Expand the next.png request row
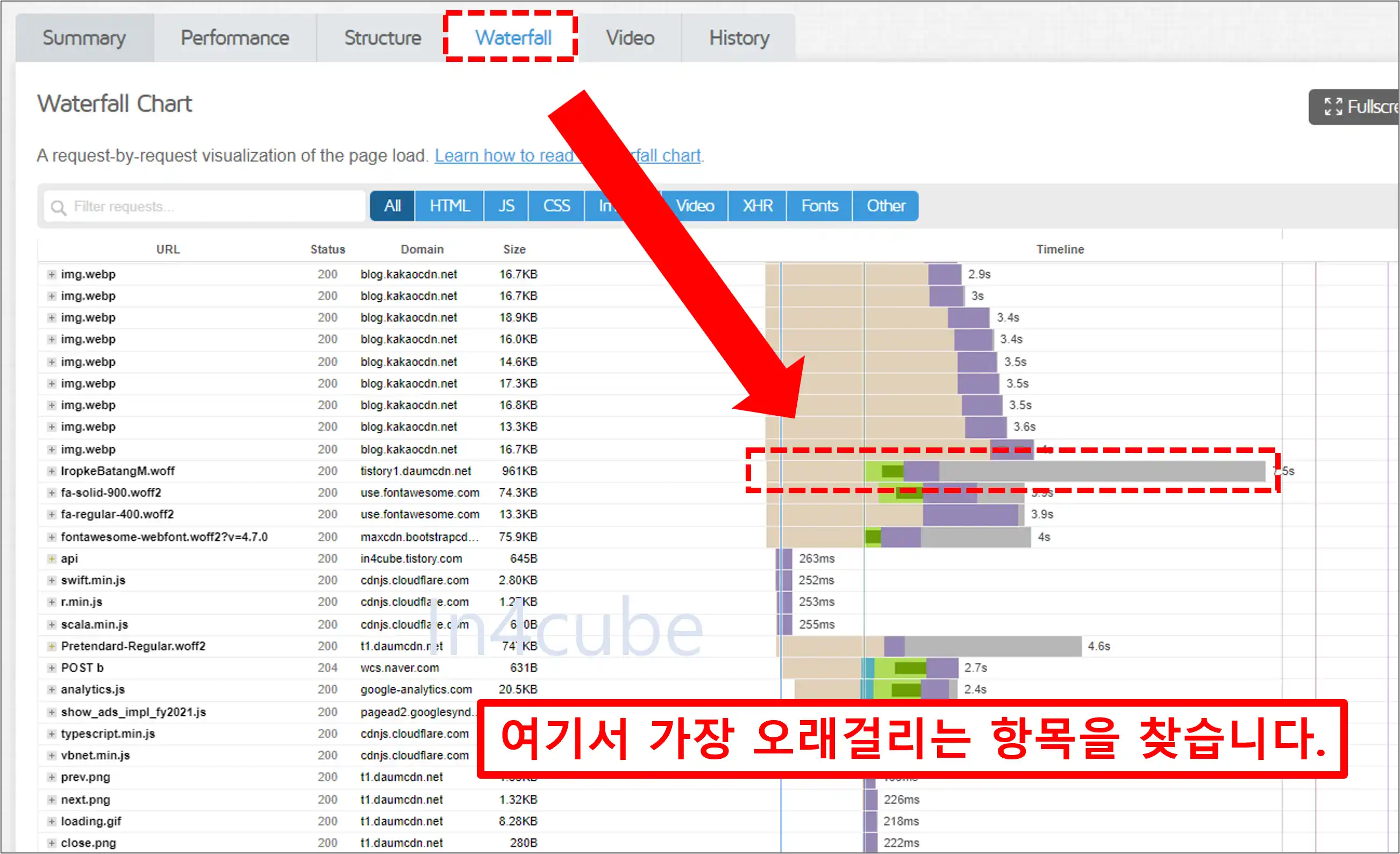 52,800
